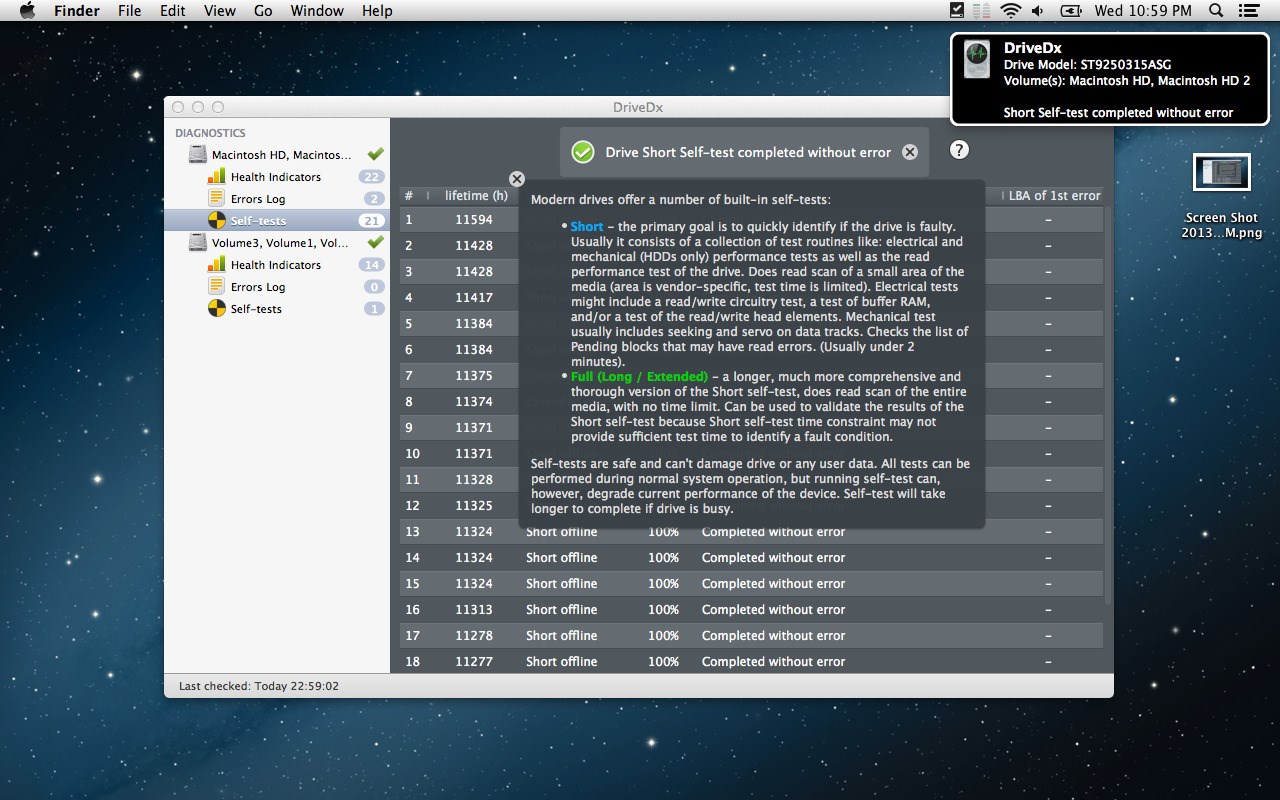Click the 2 badge on Errors Log

tap(374, 199)
